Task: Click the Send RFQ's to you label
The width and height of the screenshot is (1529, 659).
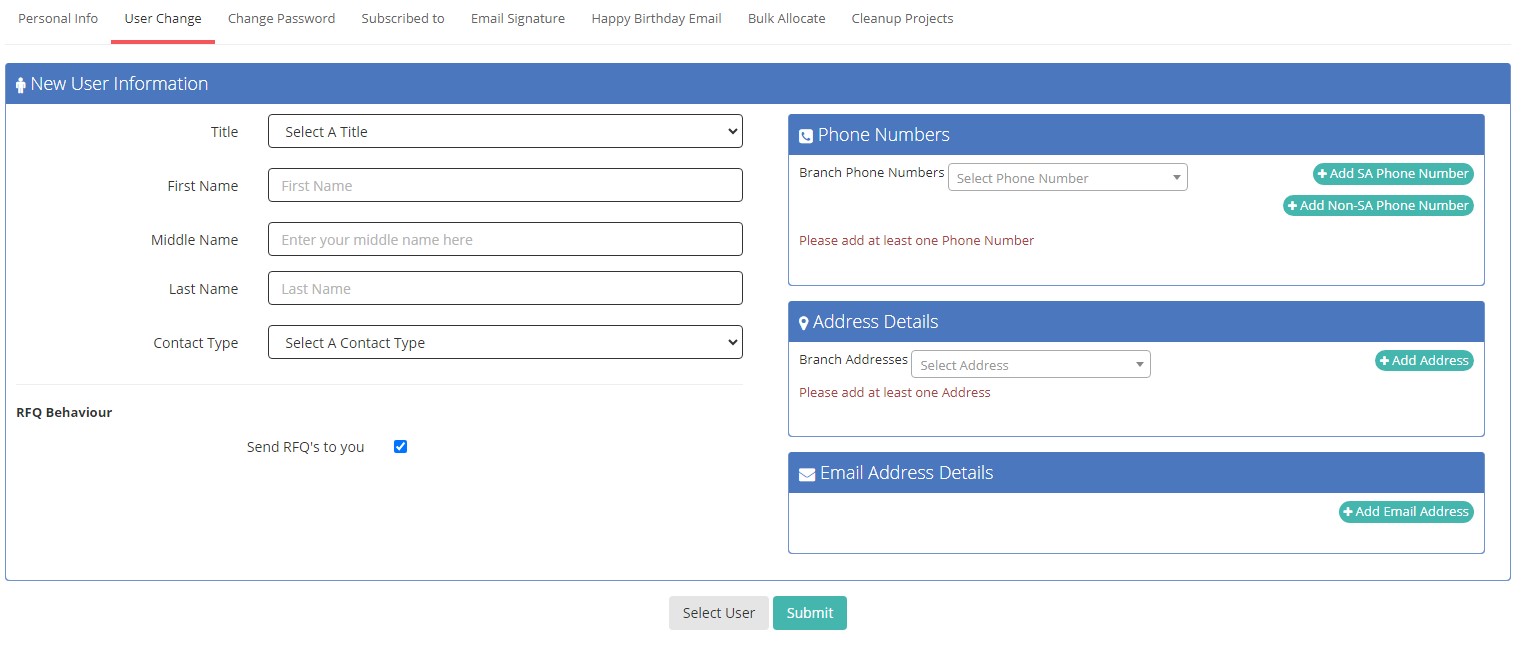Action: (x=305, y=447)
